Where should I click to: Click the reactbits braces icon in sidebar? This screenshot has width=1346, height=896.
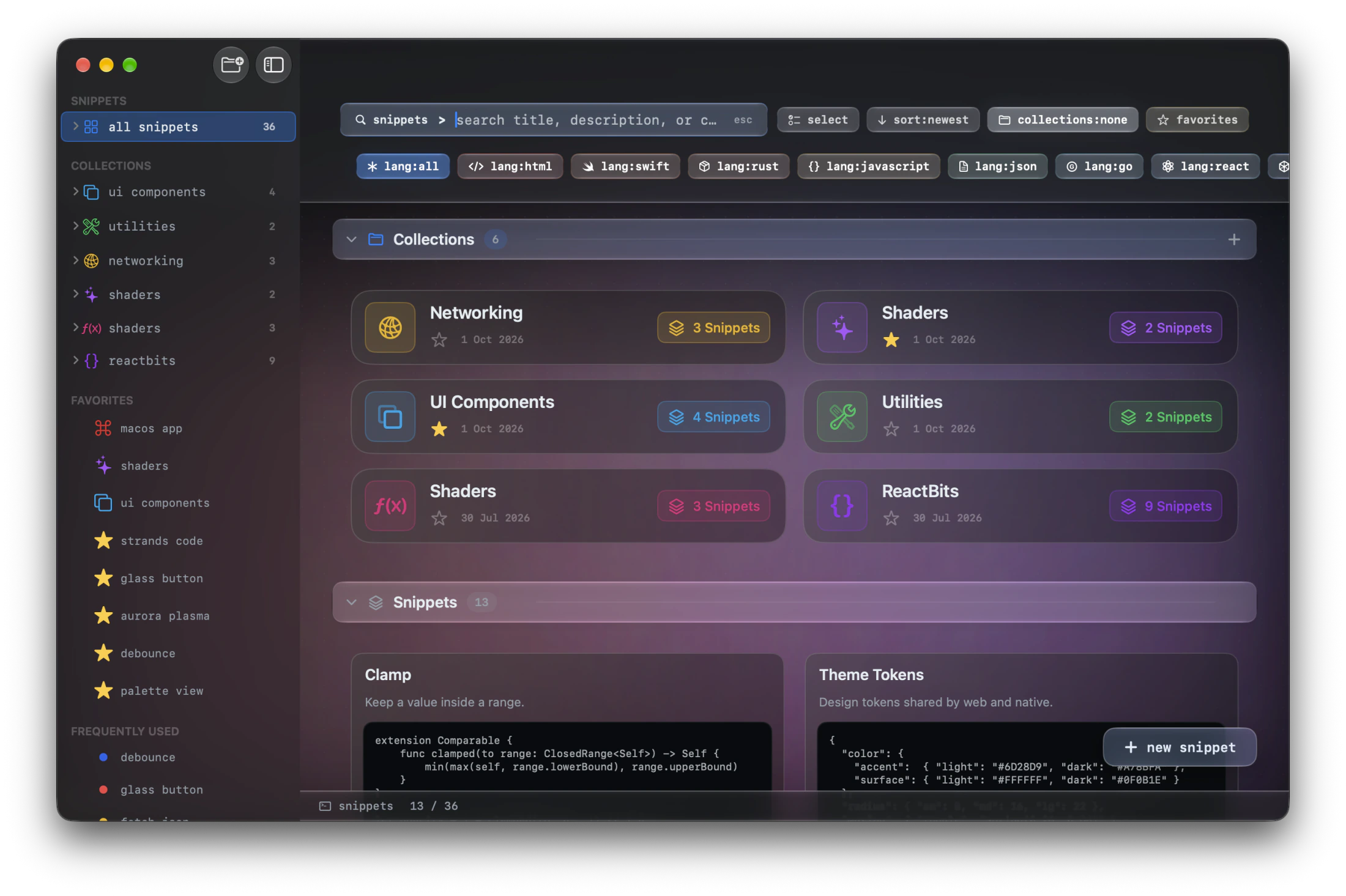pyautogui.click(x=91, y=361)
